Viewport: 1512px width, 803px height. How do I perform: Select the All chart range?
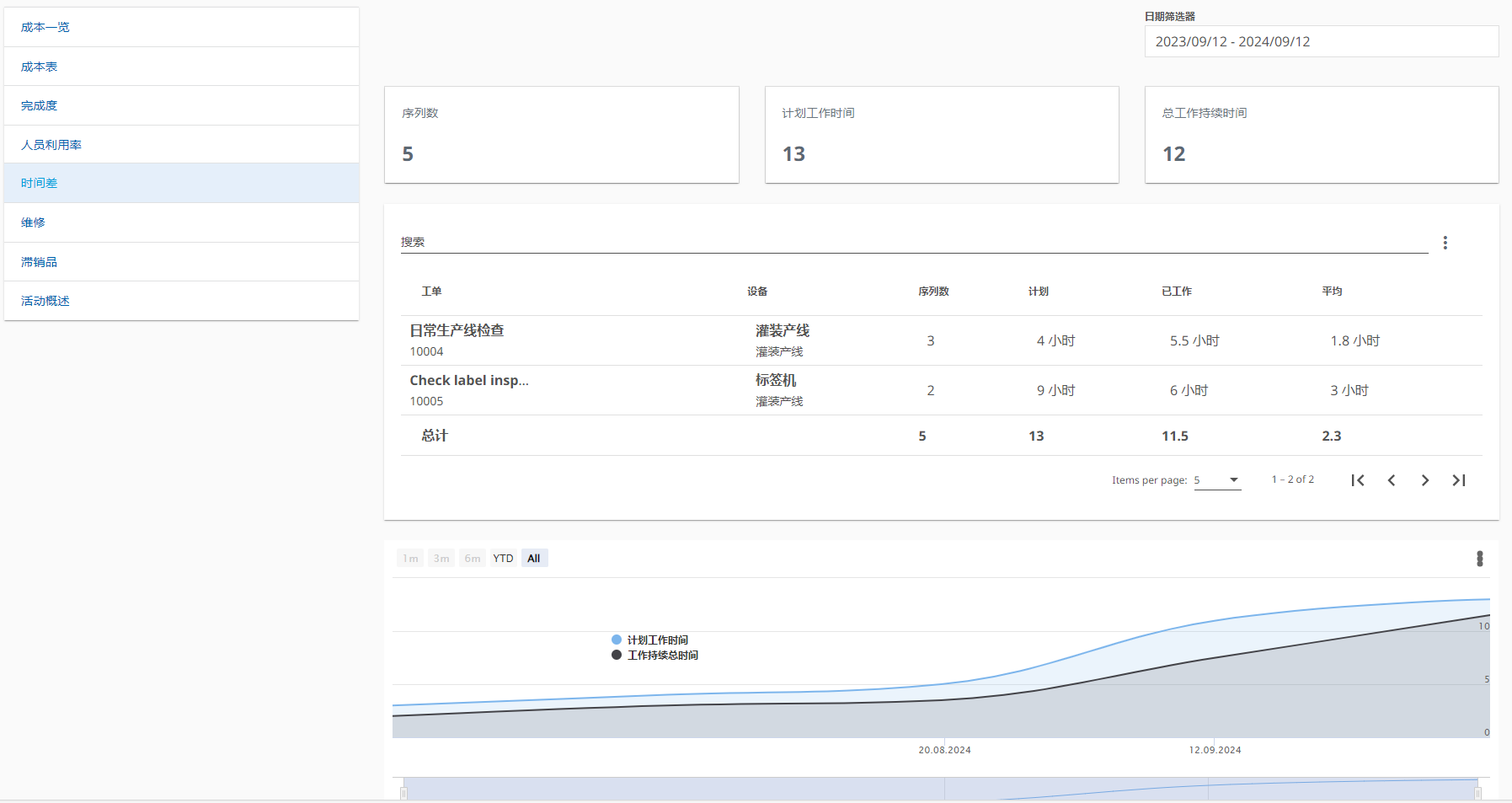pyautogui.click(x=534, y=559)
